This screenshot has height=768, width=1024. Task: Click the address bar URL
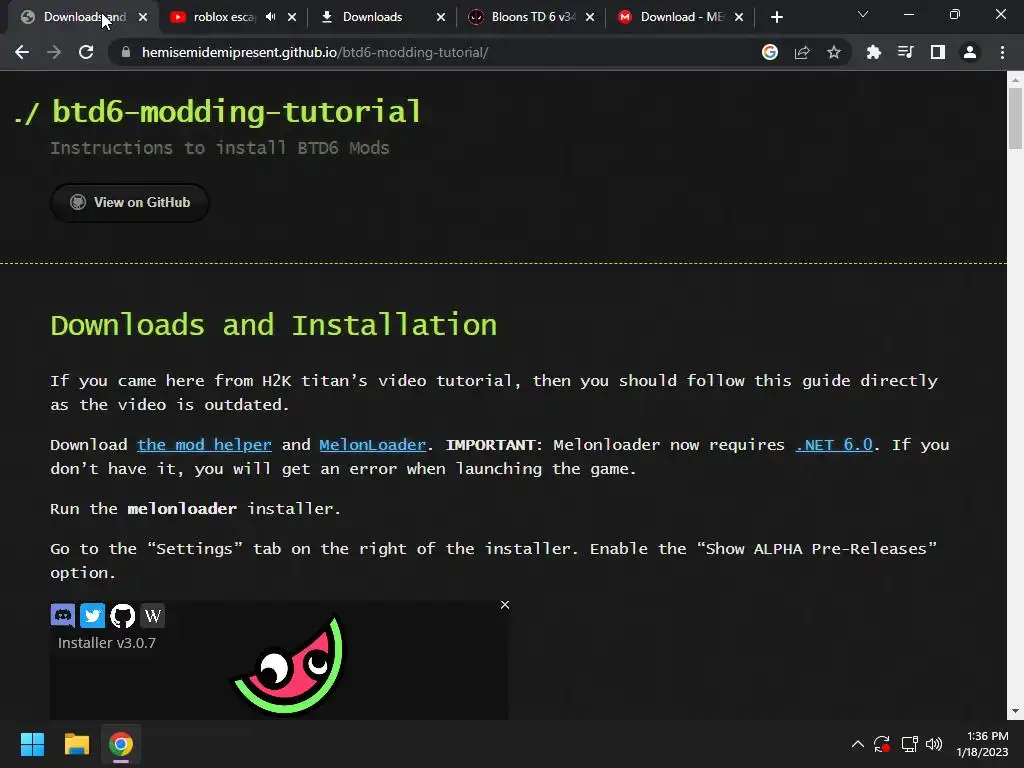(315, 52)
